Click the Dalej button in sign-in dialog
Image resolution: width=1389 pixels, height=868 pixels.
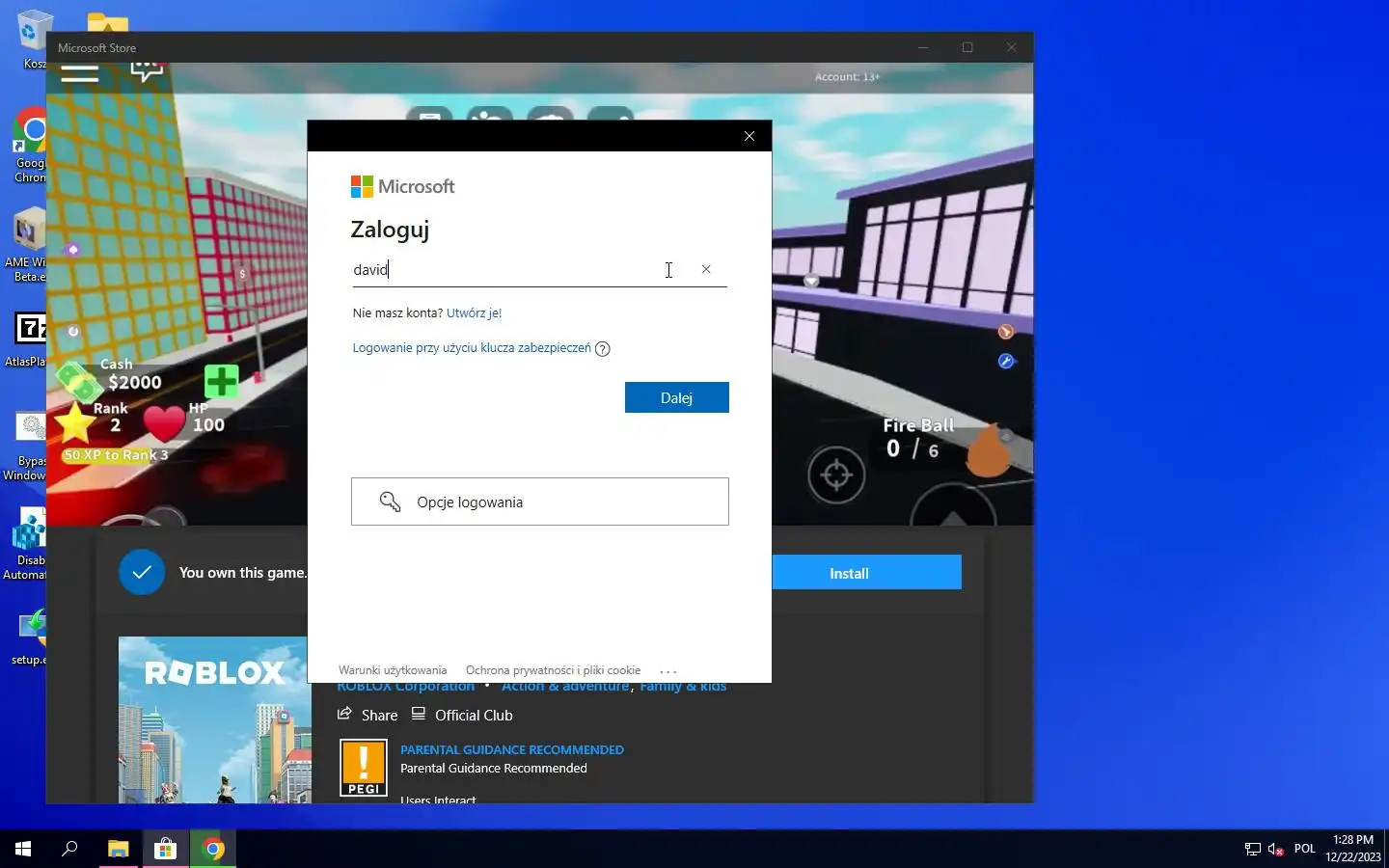[676, 397]
